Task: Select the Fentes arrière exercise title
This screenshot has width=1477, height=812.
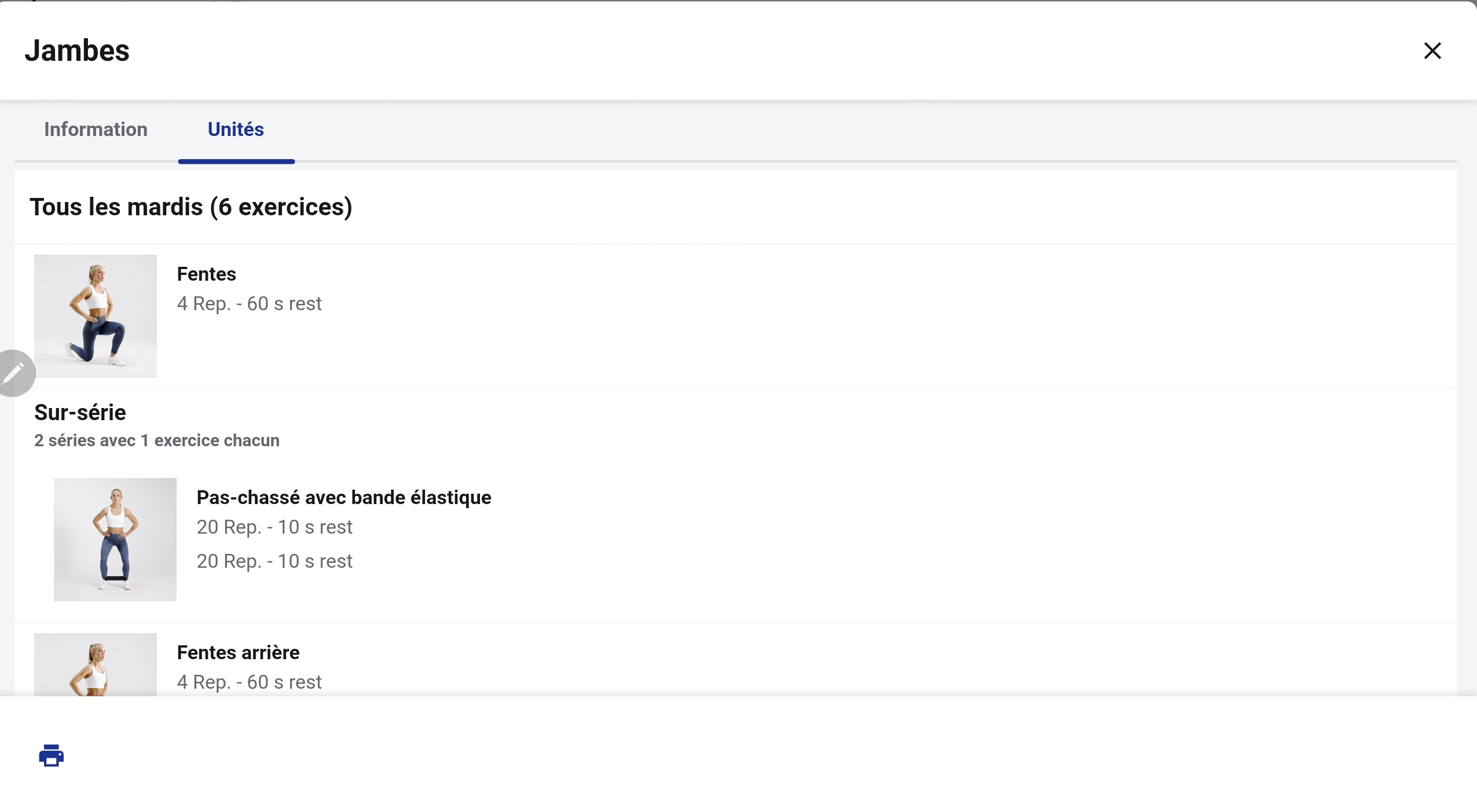Action: coord(239,652)
